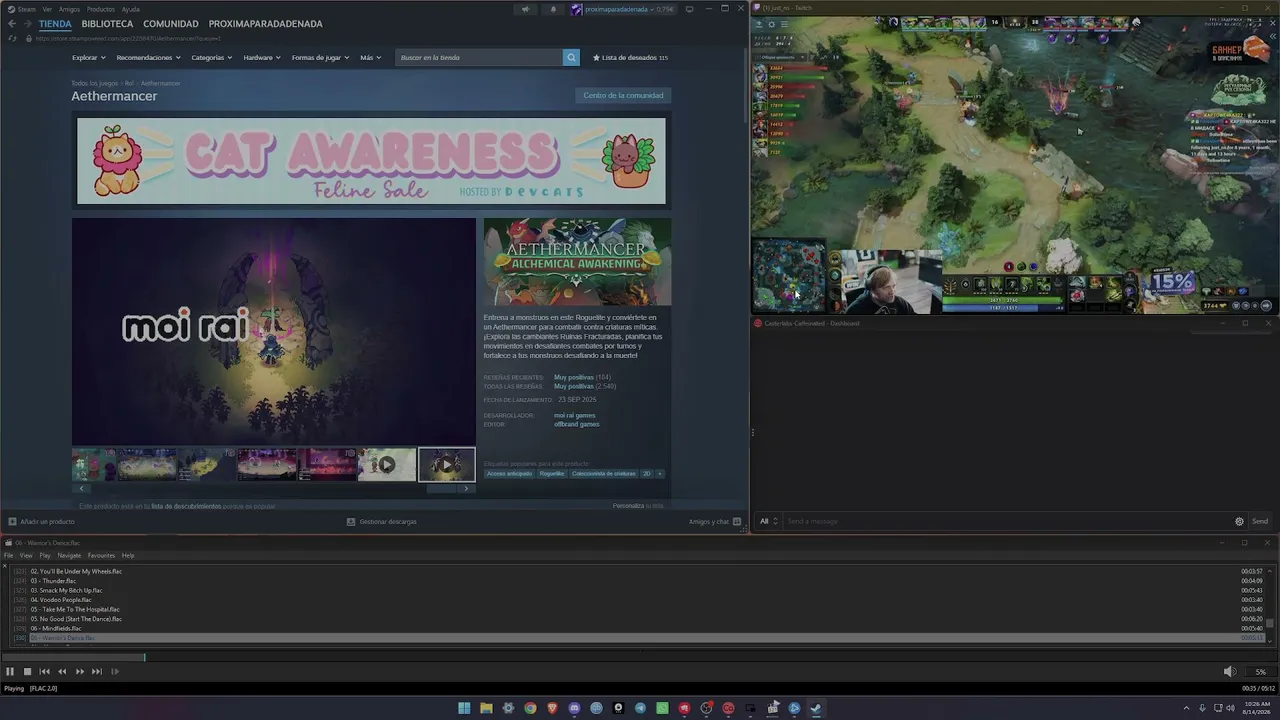Open Chrome from taskbar

(530, 708)
